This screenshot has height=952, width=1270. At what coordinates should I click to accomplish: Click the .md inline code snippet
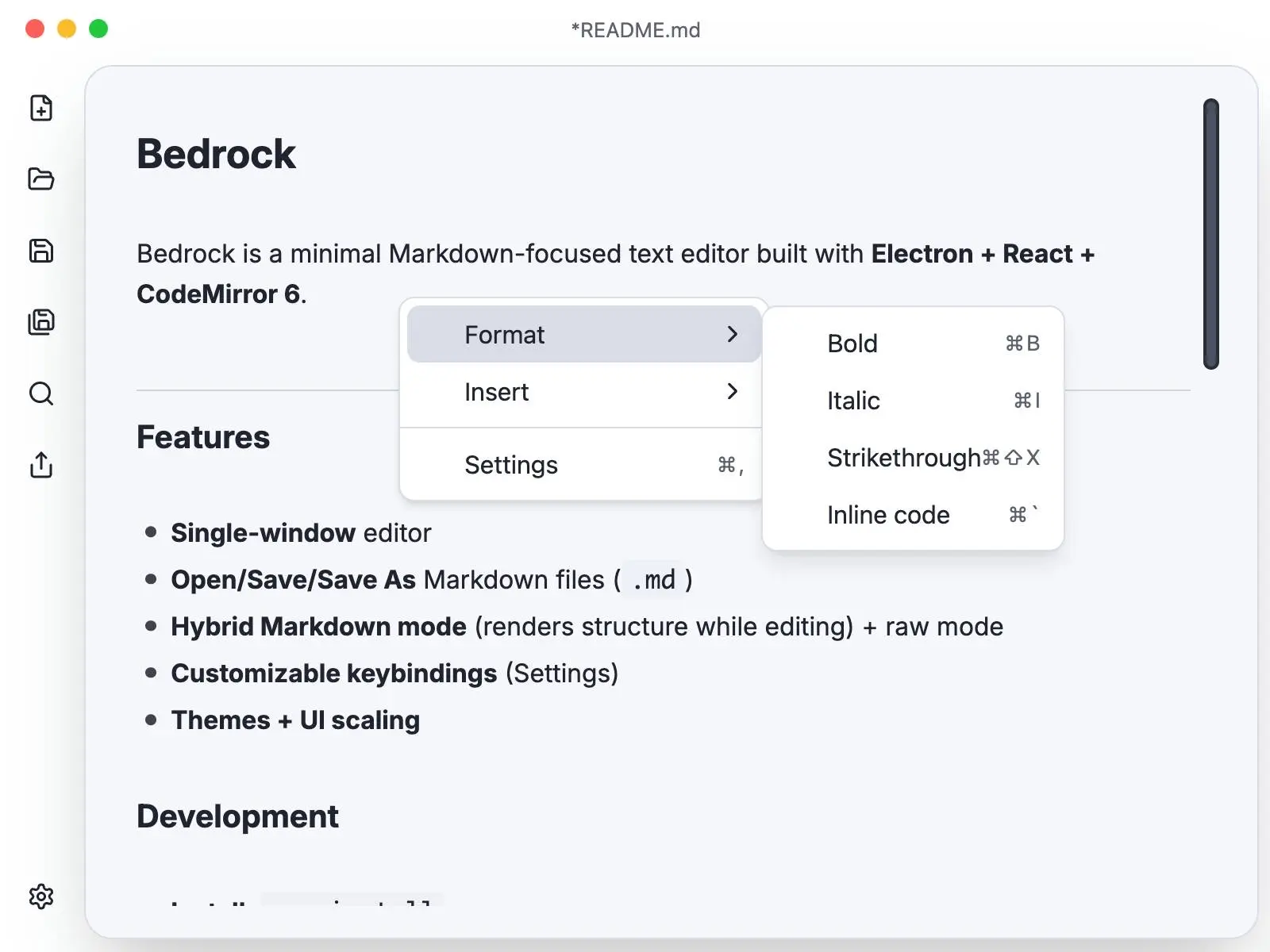[x=652, y=580]
